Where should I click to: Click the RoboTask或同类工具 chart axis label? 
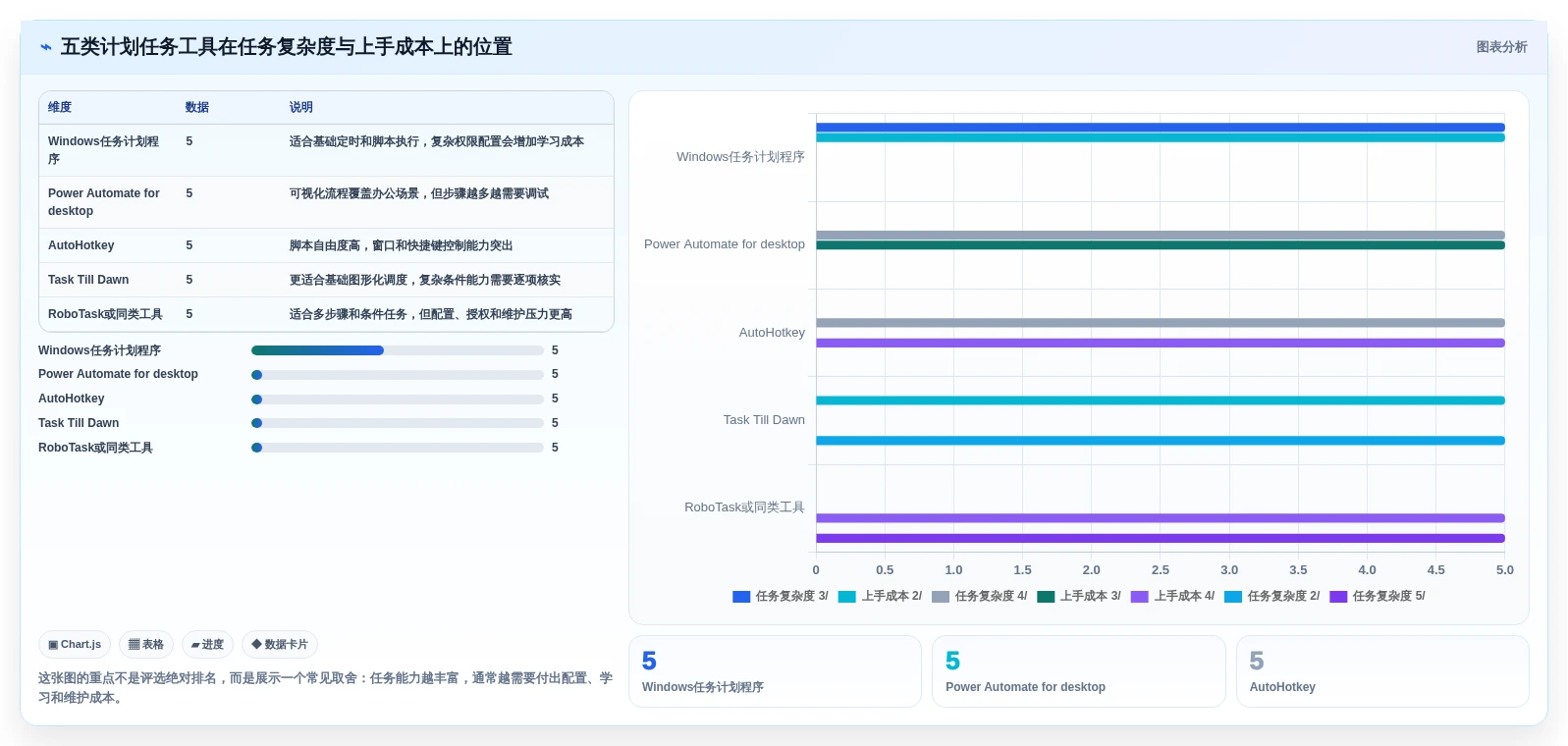744,507
